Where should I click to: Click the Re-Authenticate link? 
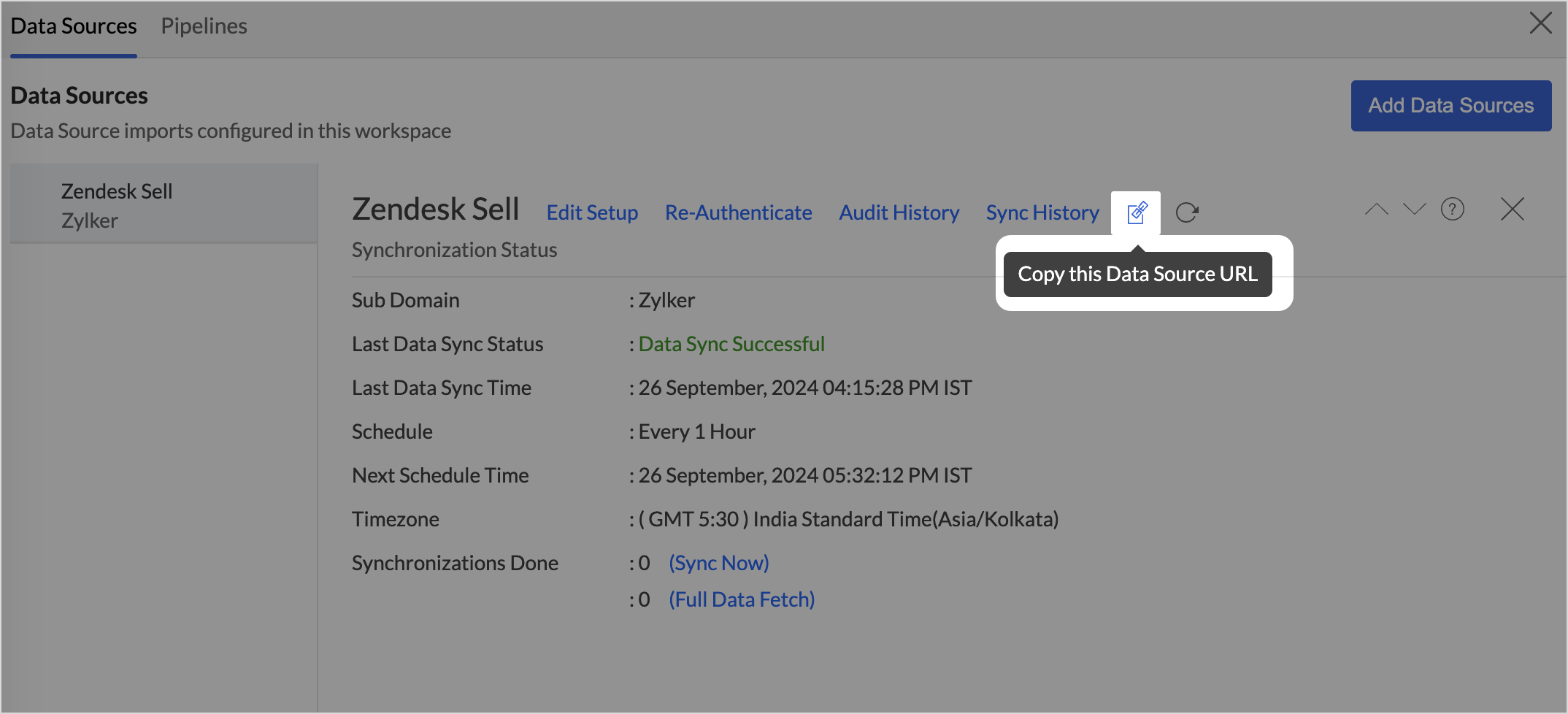[738, 212]
